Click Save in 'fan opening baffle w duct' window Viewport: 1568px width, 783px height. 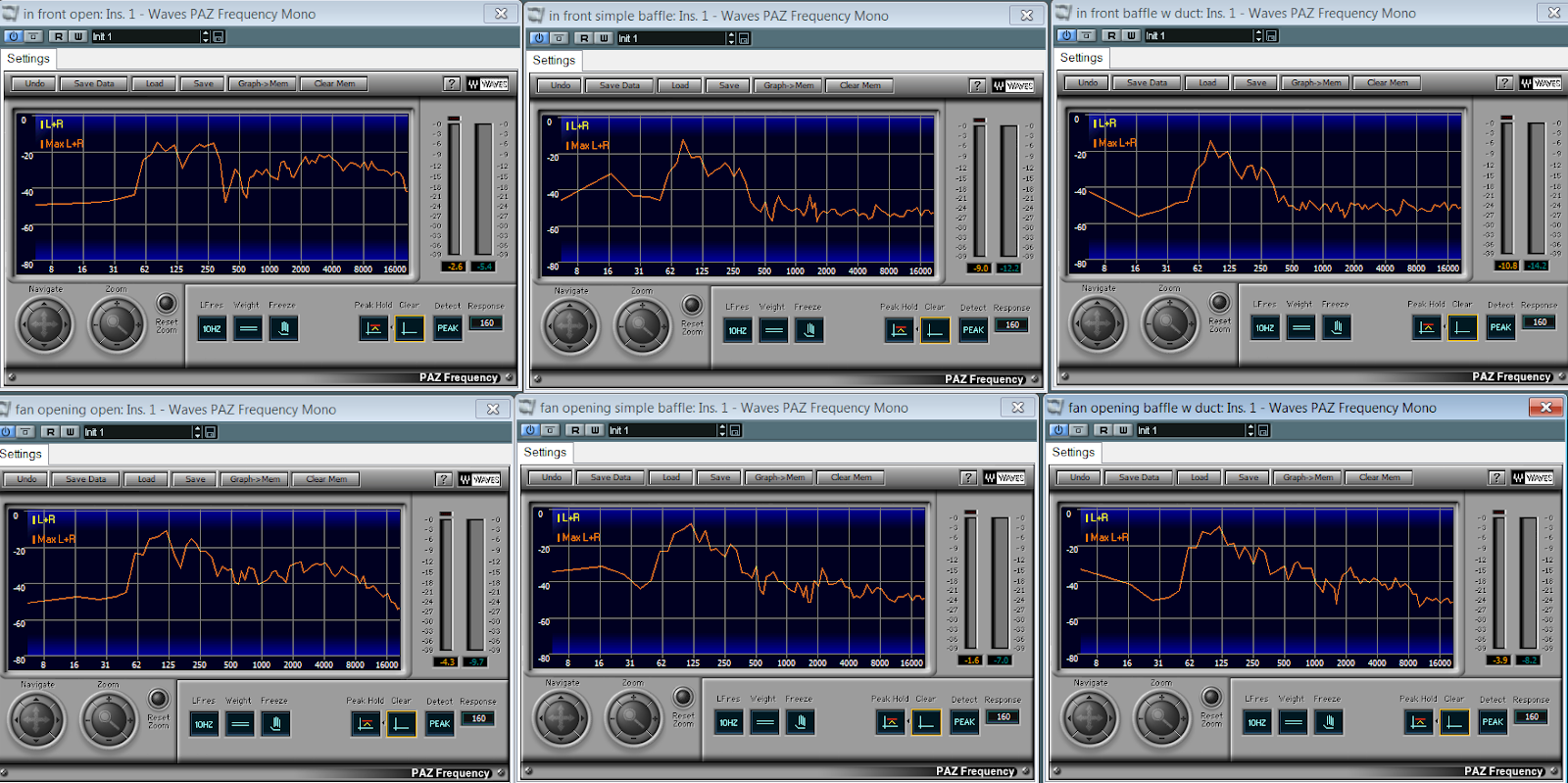click(x=1249, y=478)
